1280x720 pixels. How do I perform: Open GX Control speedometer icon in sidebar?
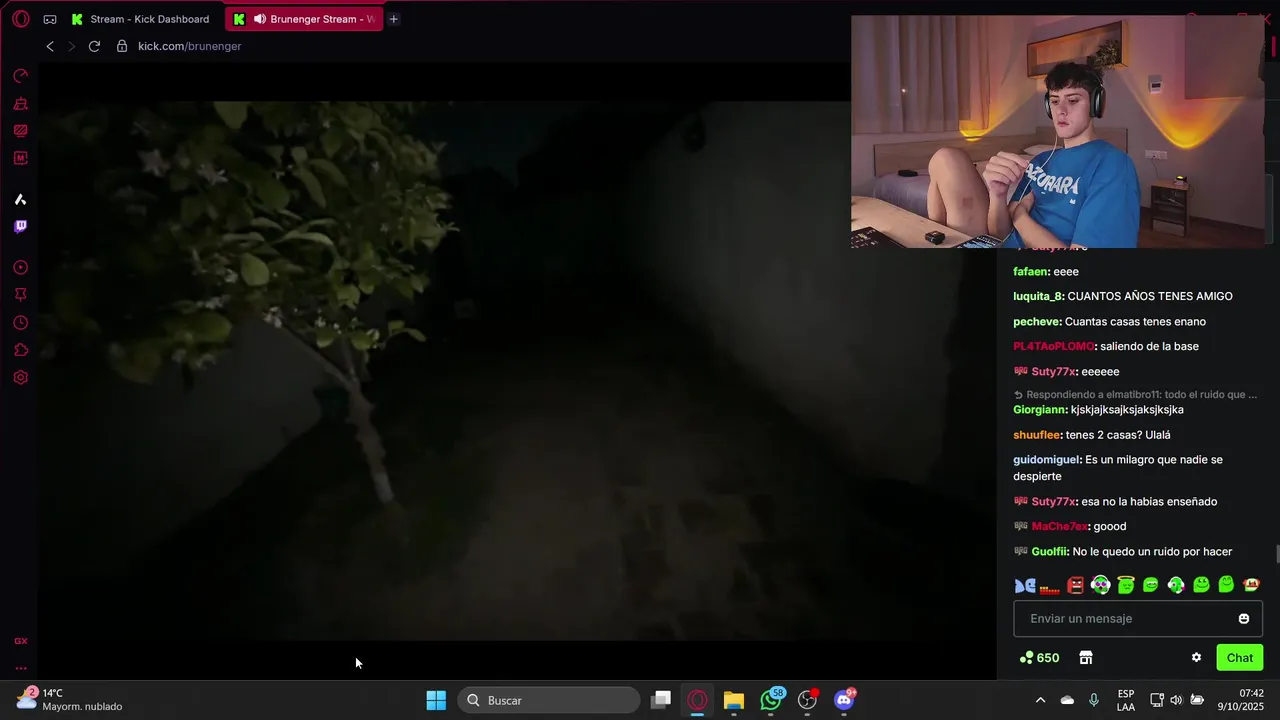coord(20,76)
